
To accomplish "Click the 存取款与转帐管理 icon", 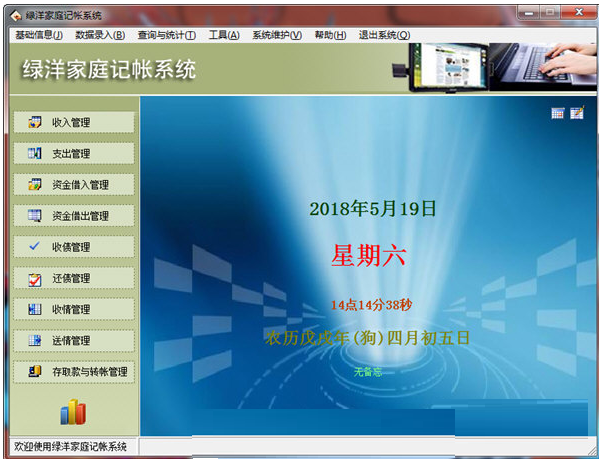I will (35, 371).
